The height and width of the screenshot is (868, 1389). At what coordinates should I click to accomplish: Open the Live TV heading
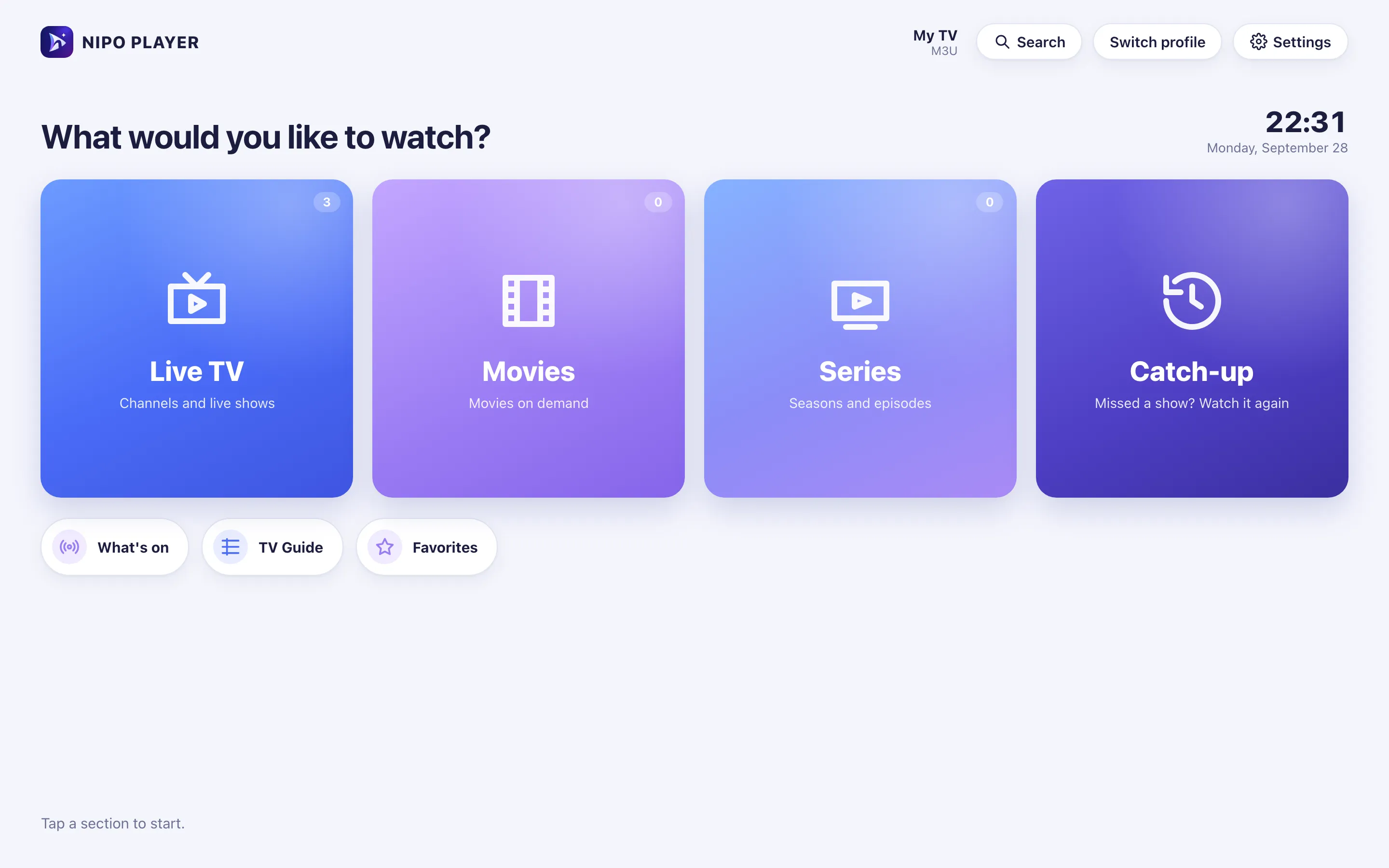click(x=197, y=371)
